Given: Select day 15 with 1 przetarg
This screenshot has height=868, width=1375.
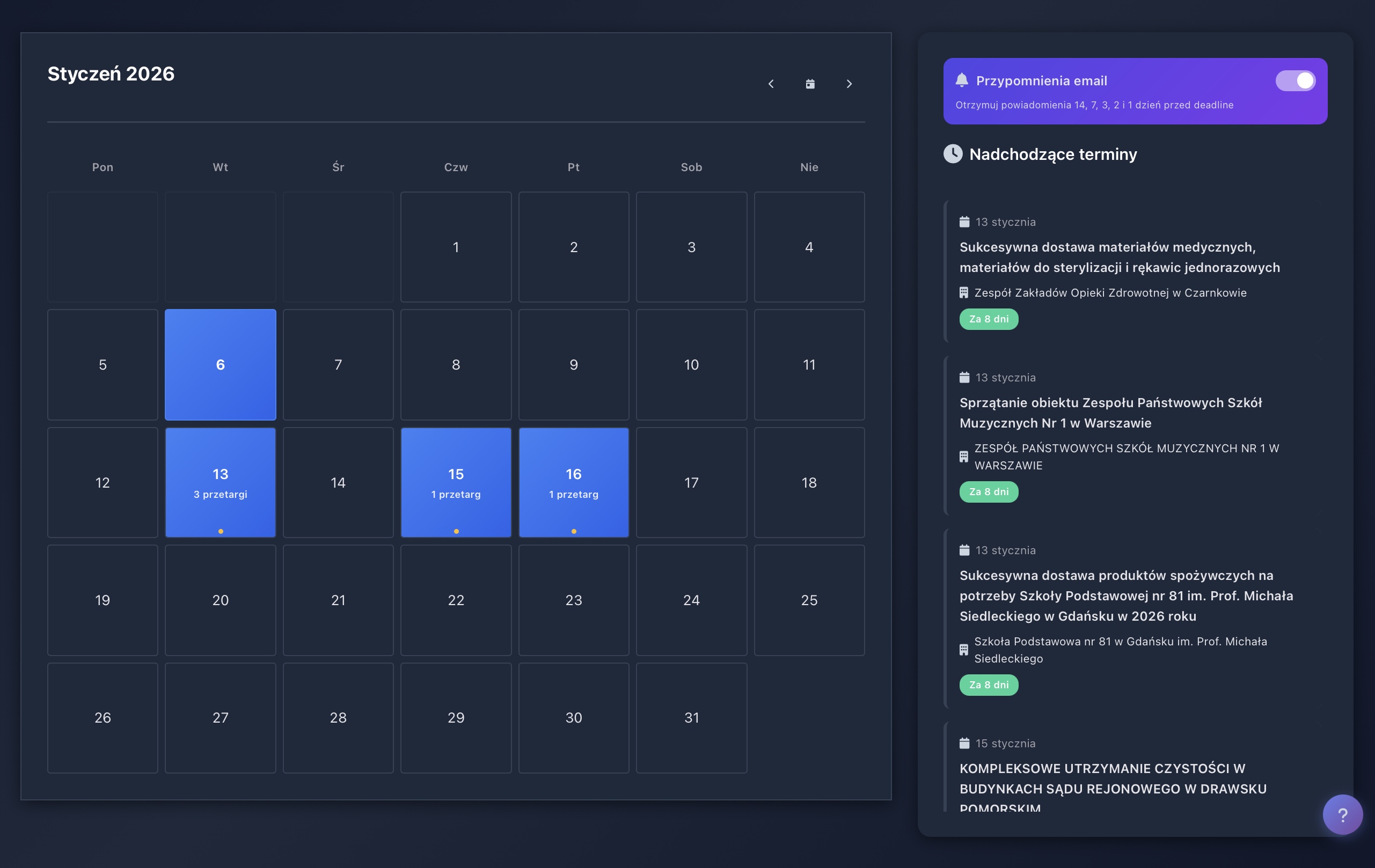Looking at the screenshot, I should point(456,482).
